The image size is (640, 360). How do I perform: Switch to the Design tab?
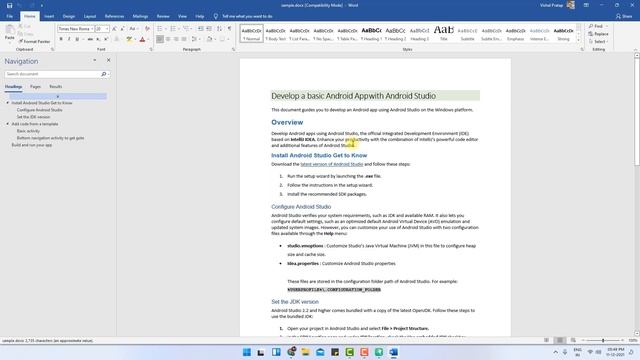pyautogui.click(x=69, y=16)
